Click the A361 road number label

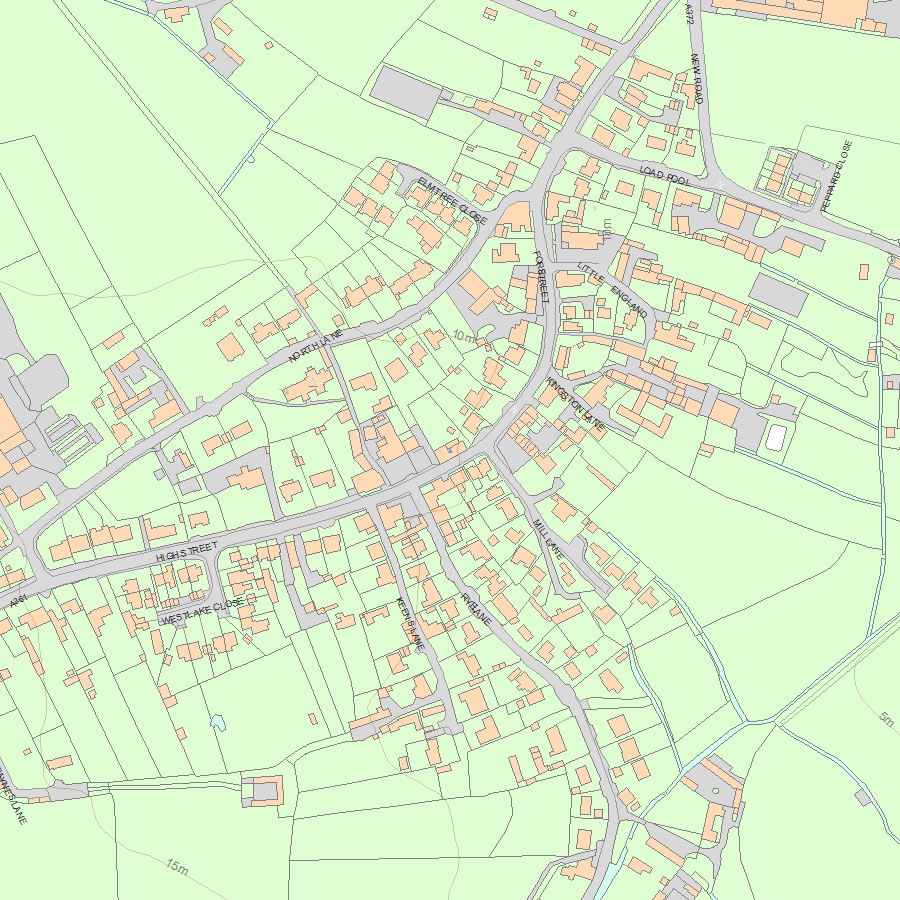pos(18,601)
